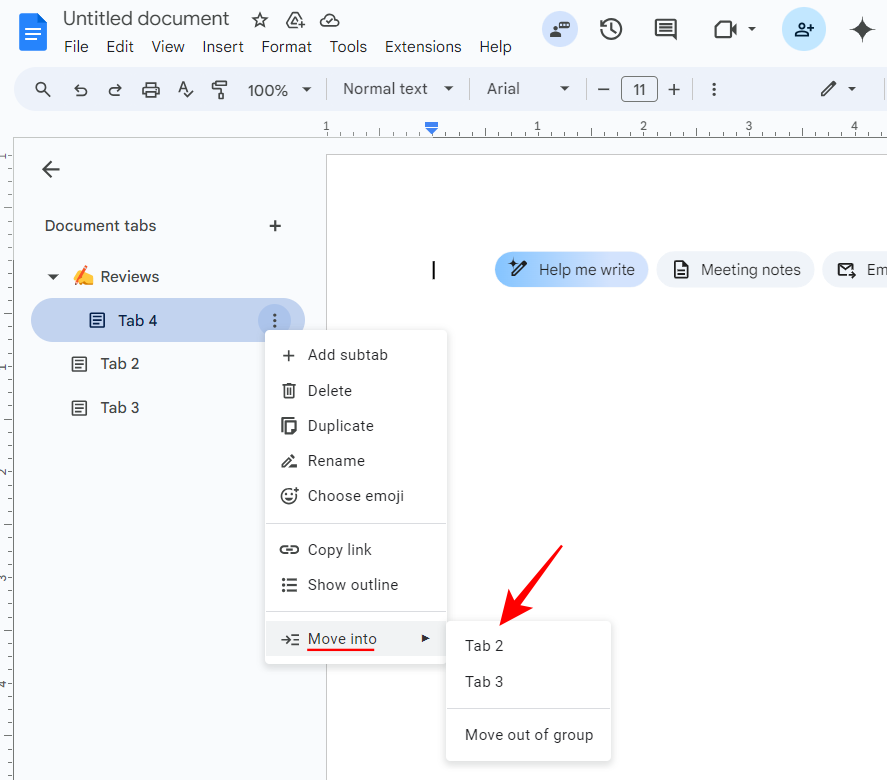Select the Paint format tool

(219, 89)
